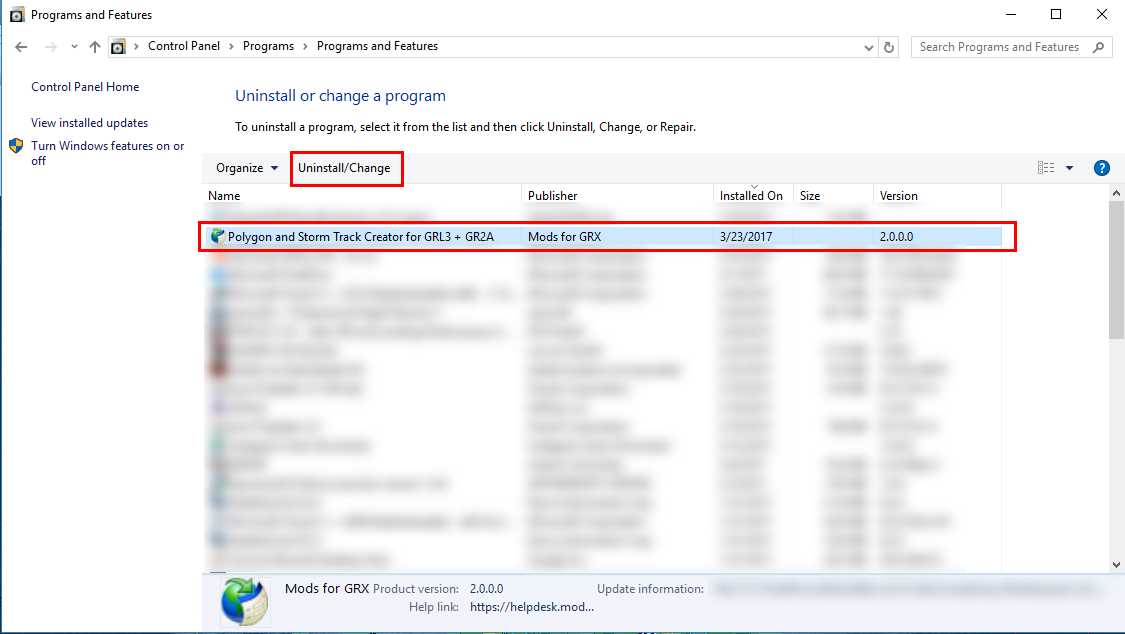Click the Control Panel icon in address bar
The width and height of the screenshot is (1125, 634).
tap(118, 47)
